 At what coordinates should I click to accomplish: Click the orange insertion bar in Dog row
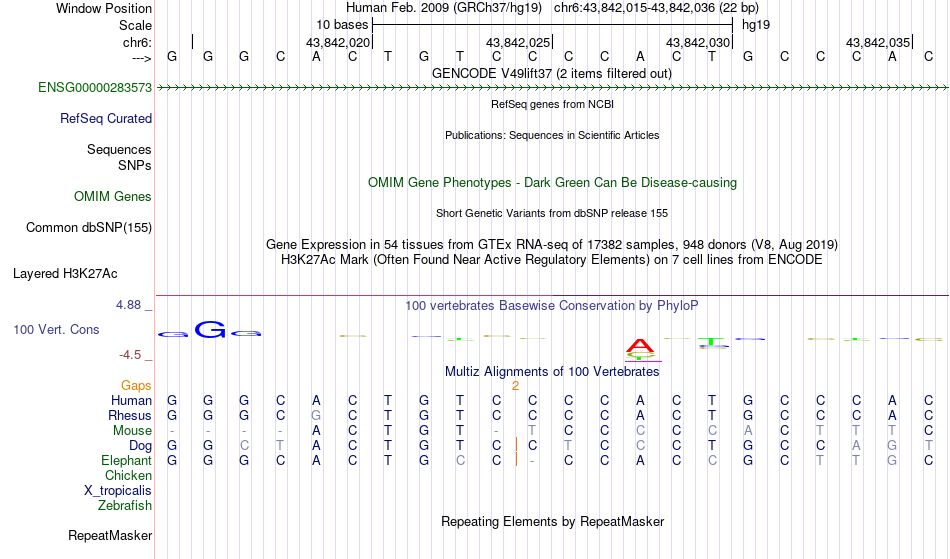pyautogui.click(x=516, y=445)
